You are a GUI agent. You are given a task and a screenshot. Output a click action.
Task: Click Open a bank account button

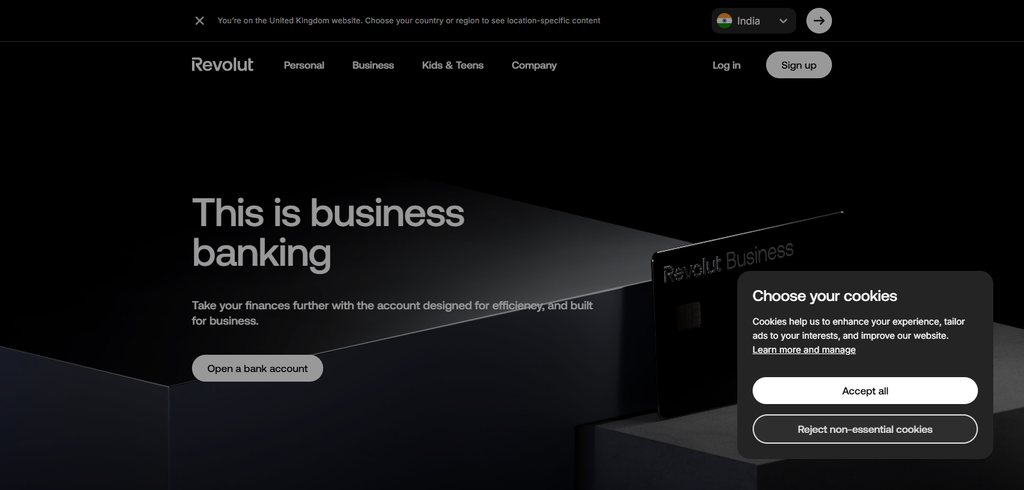(257, 368)
